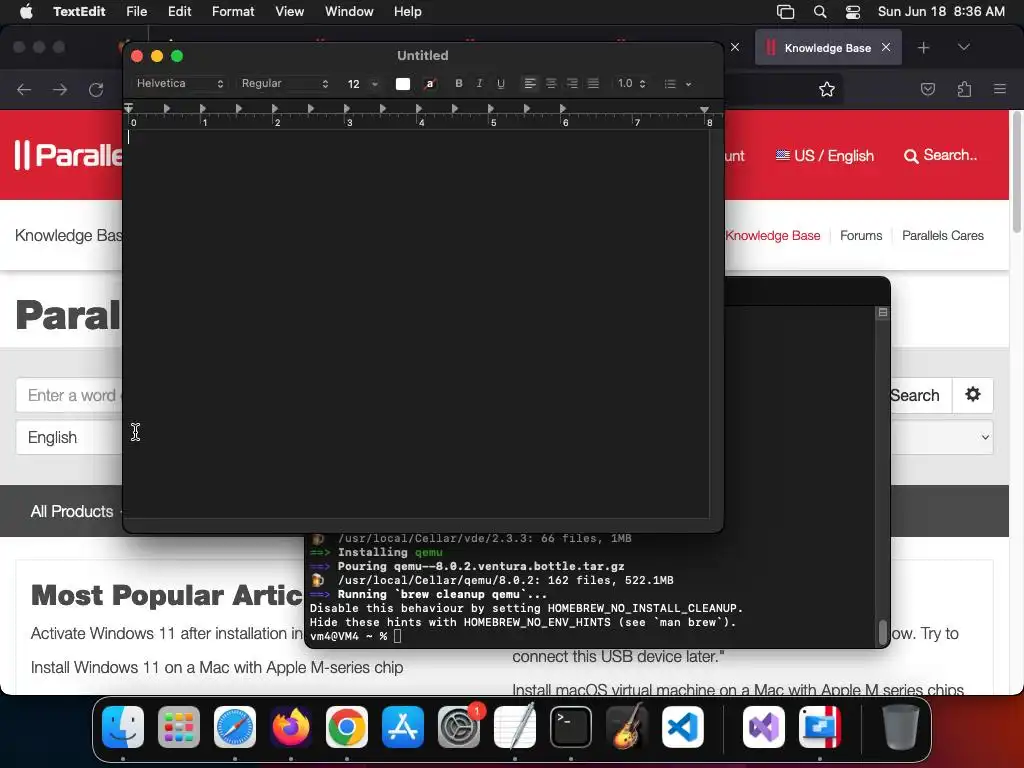The image size is (1024, 768).
Task: Open the search settings gear
Action: pyautogui.click(x=973, y=394)
